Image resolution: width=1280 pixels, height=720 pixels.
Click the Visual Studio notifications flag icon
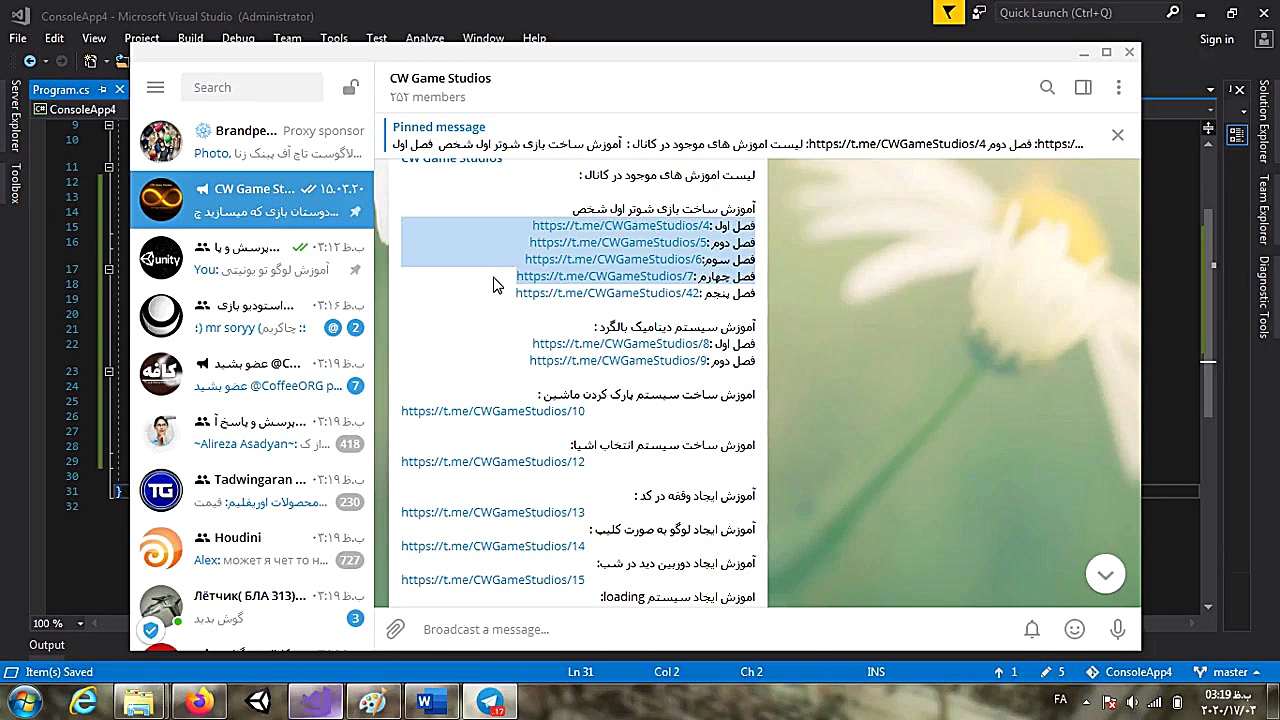948,13
